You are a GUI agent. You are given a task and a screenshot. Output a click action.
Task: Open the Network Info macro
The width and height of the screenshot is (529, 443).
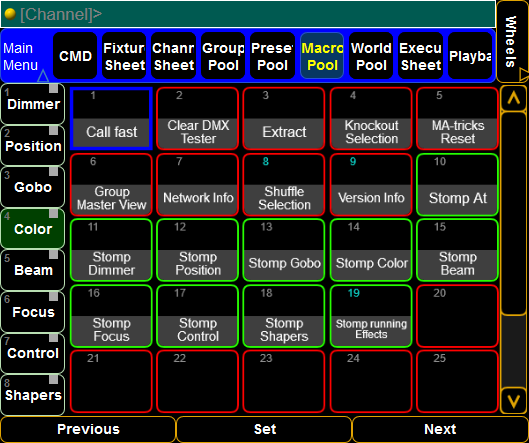pyautogui.click(x=198, y=185)
